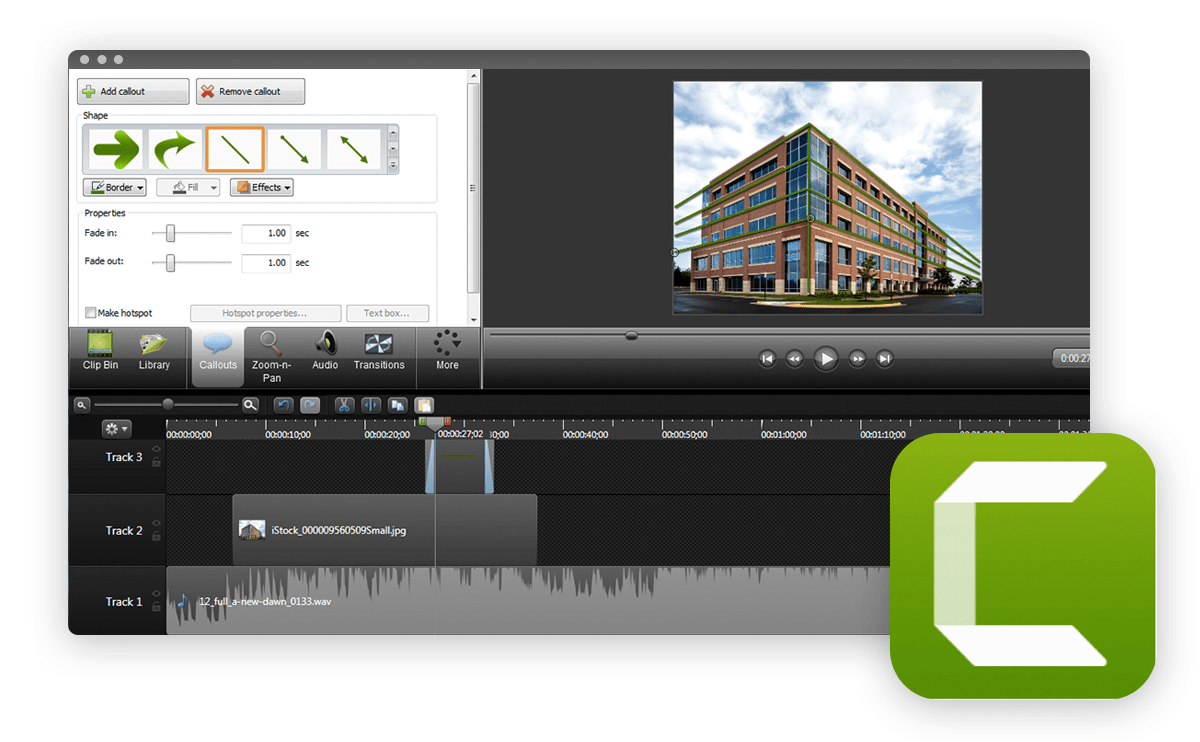Select the solid green arrow callout shape
This screenshot has width=1200, height=742.
(x=115, y=150)
